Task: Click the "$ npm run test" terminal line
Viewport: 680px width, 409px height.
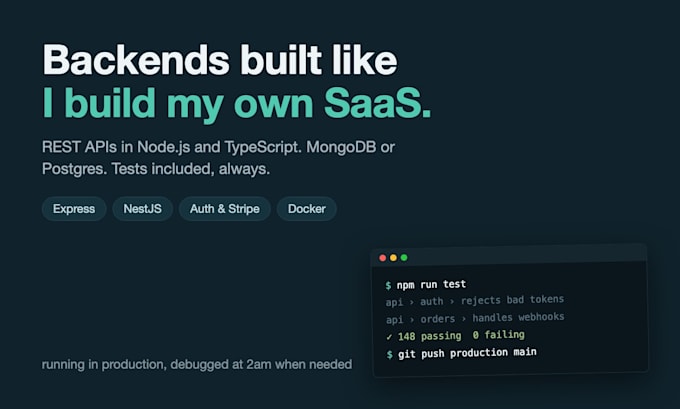Action: (x=425, y=285)
